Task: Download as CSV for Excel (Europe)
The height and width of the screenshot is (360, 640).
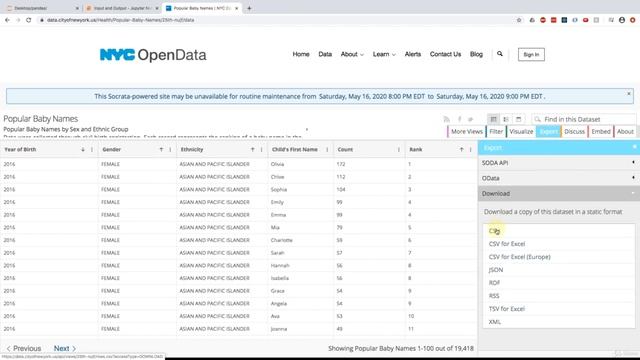Action: pyautogui.click(x=520, y=257)
